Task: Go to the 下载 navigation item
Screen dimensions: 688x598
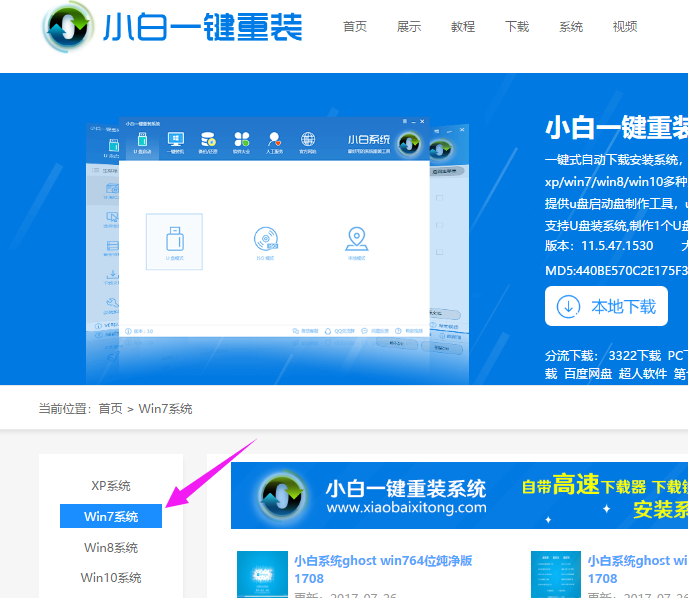Action: point(517,27)
